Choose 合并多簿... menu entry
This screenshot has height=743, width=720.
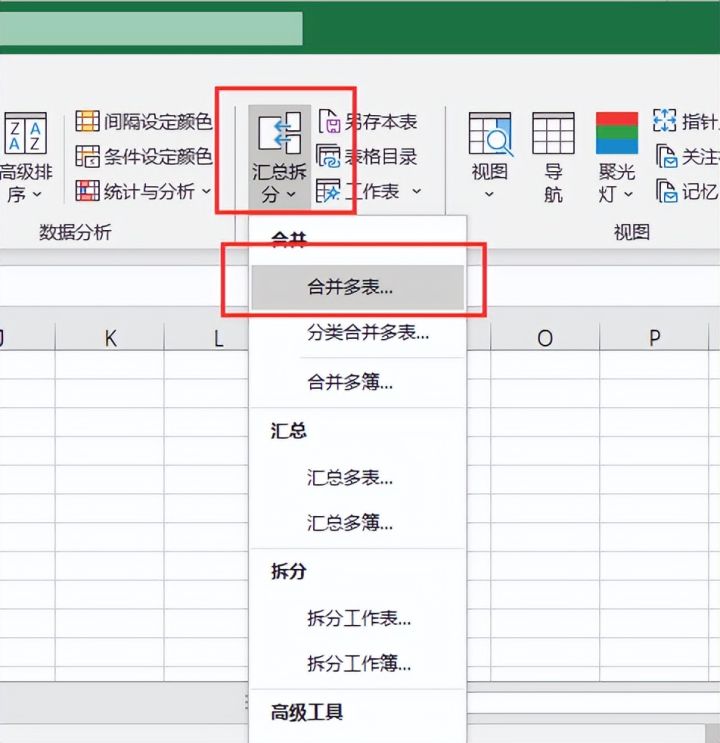(x=357, y=382)
